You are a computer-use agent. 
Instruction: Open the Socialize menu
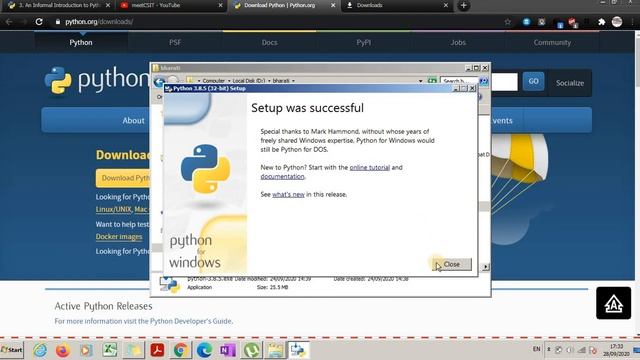tap(570, 83)
